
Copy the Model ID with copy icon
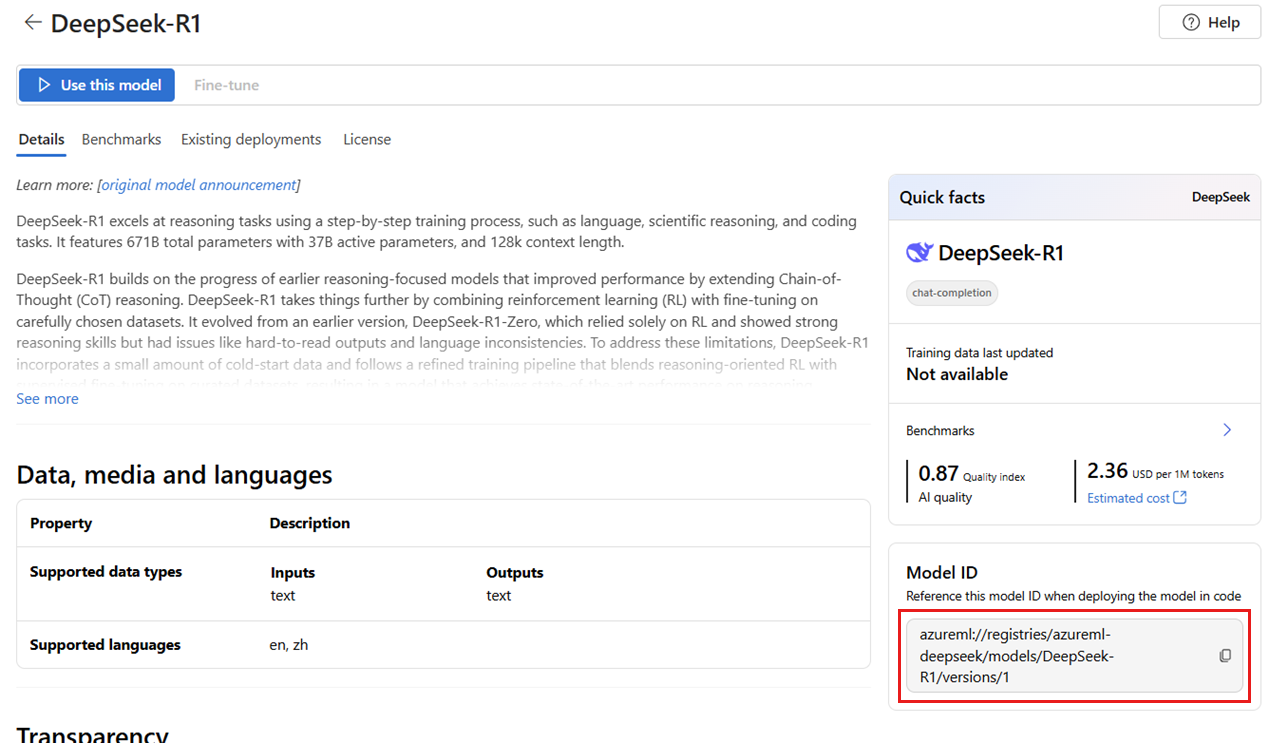tap(1225, 656)
